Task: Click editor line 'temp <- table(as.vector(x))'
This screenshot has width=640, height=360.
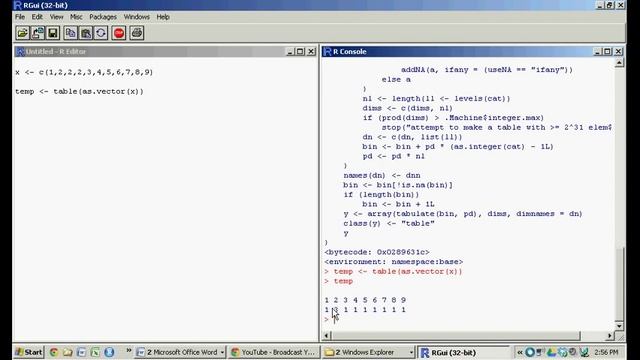Action: [x=79, y=91]
